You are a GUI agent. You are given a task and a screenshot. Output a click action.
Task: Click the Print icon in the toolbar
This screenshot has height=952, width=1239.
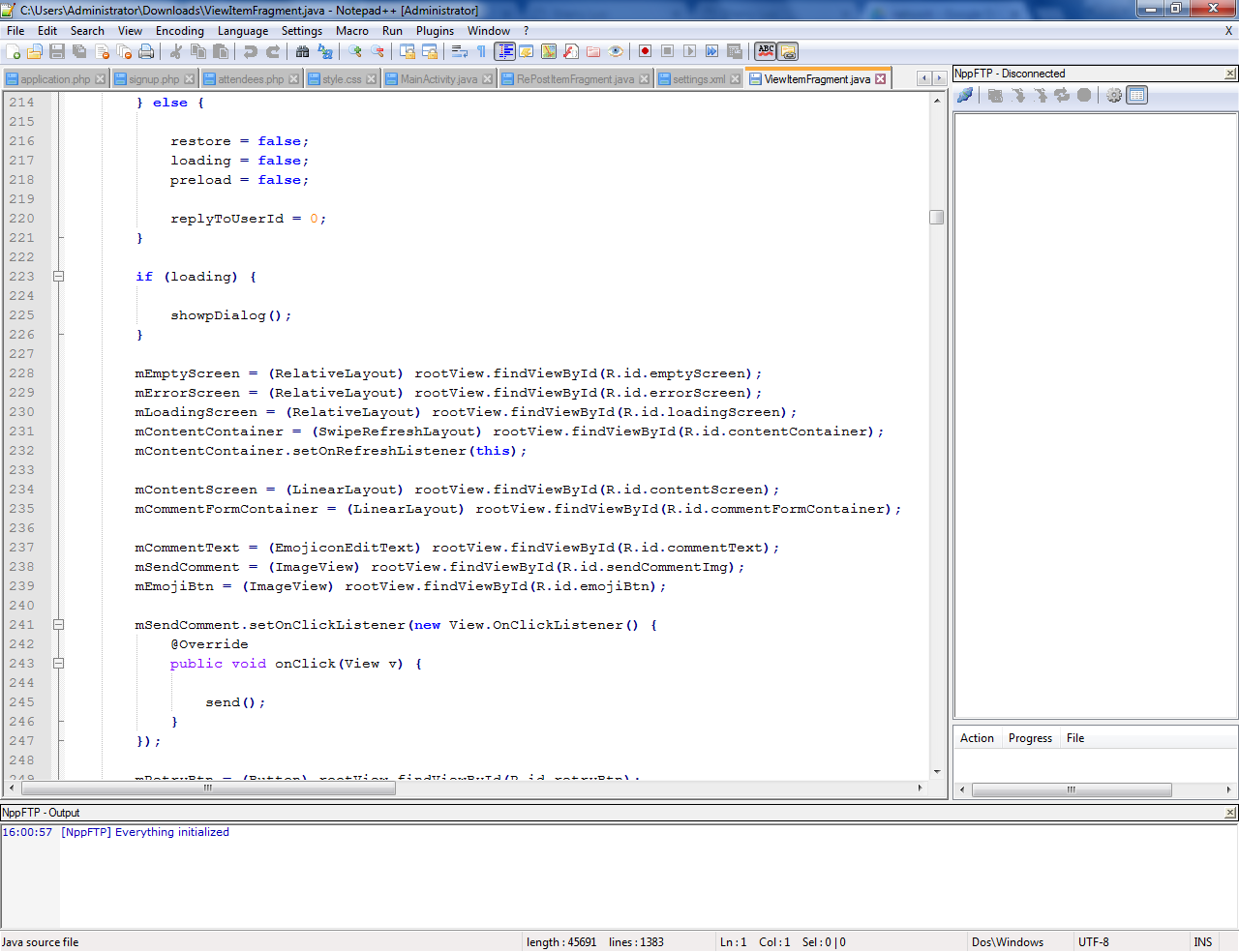coord(146,51)
